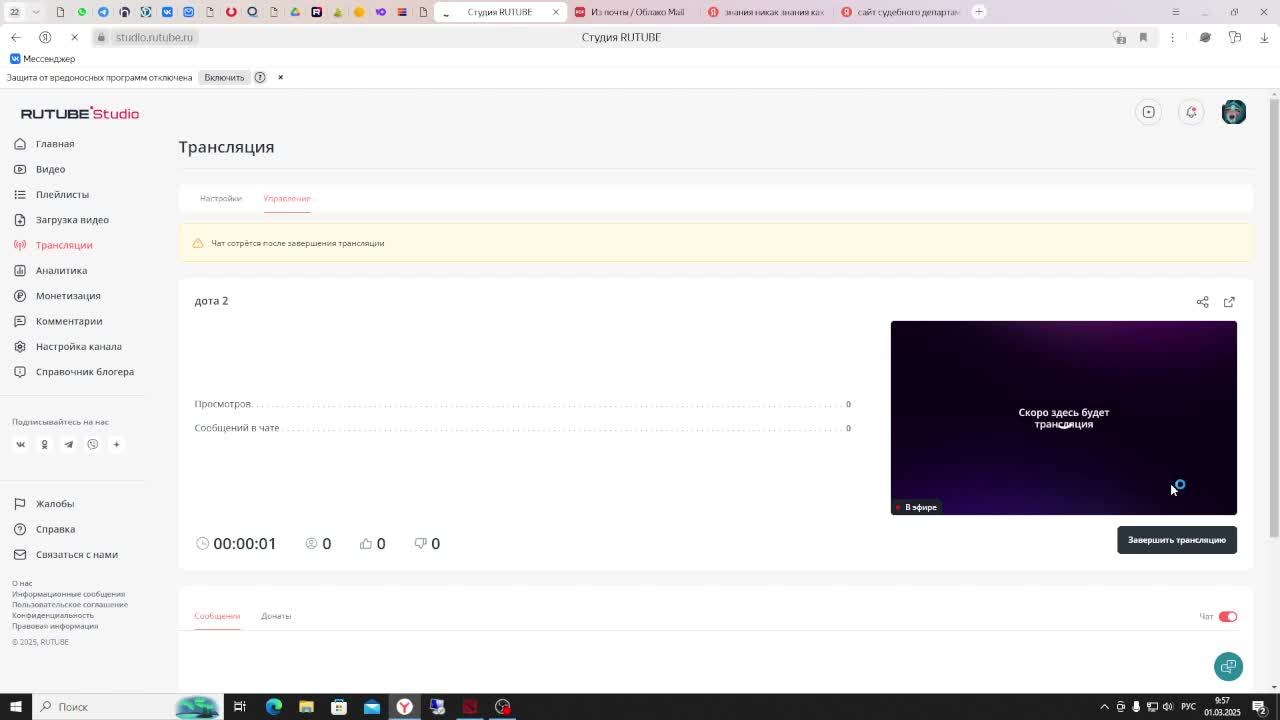Dismiss the malware protection notice
1280x720 pixels.
[280, 77]
